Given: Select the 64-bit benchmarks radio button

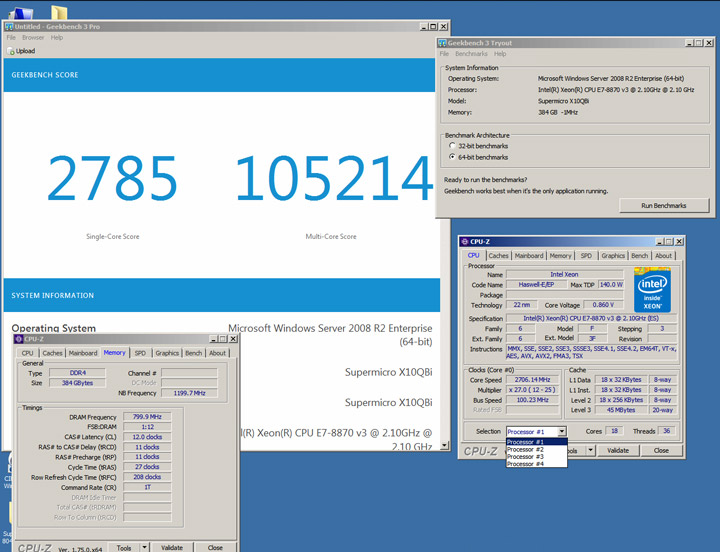Looking at the screenshot, I should (453, 157).
